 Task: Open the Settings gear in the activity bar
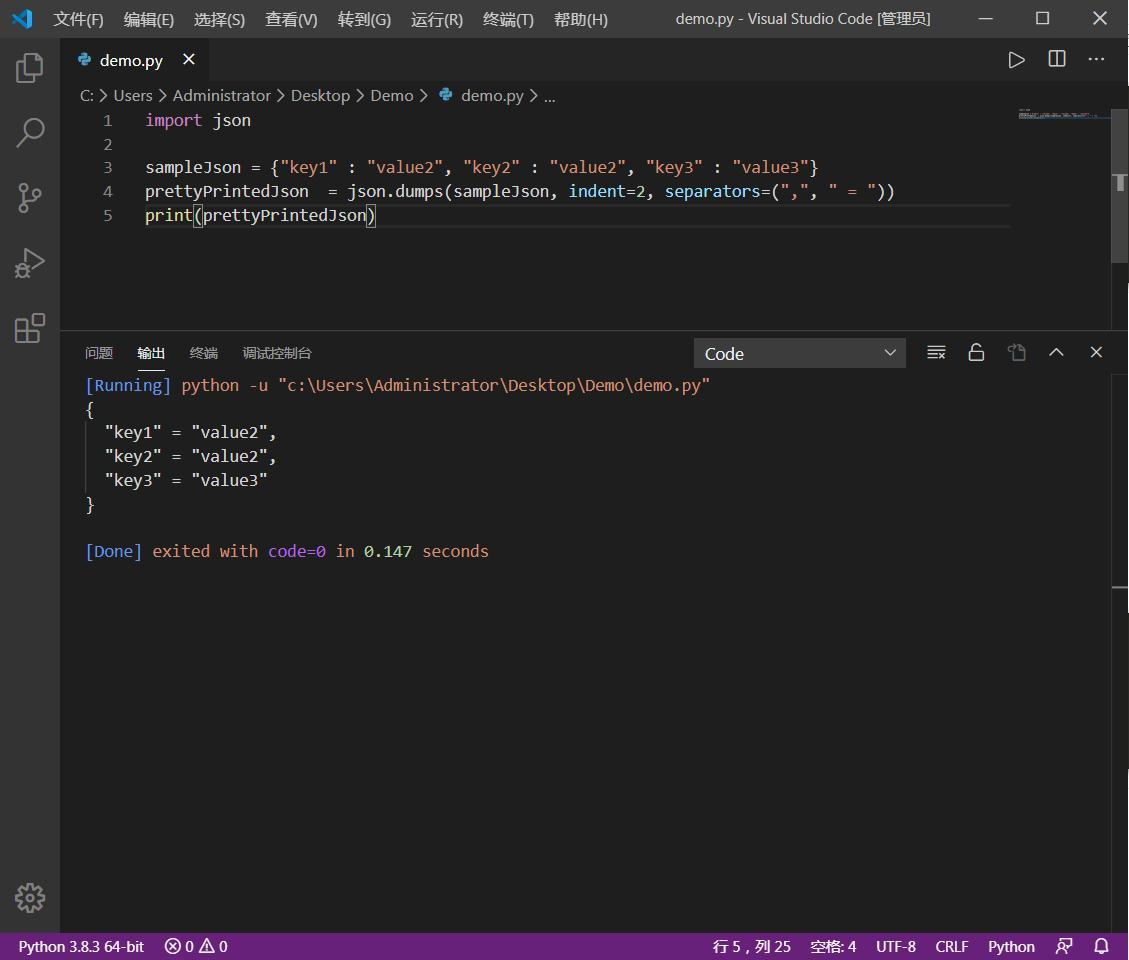point(29,898)
